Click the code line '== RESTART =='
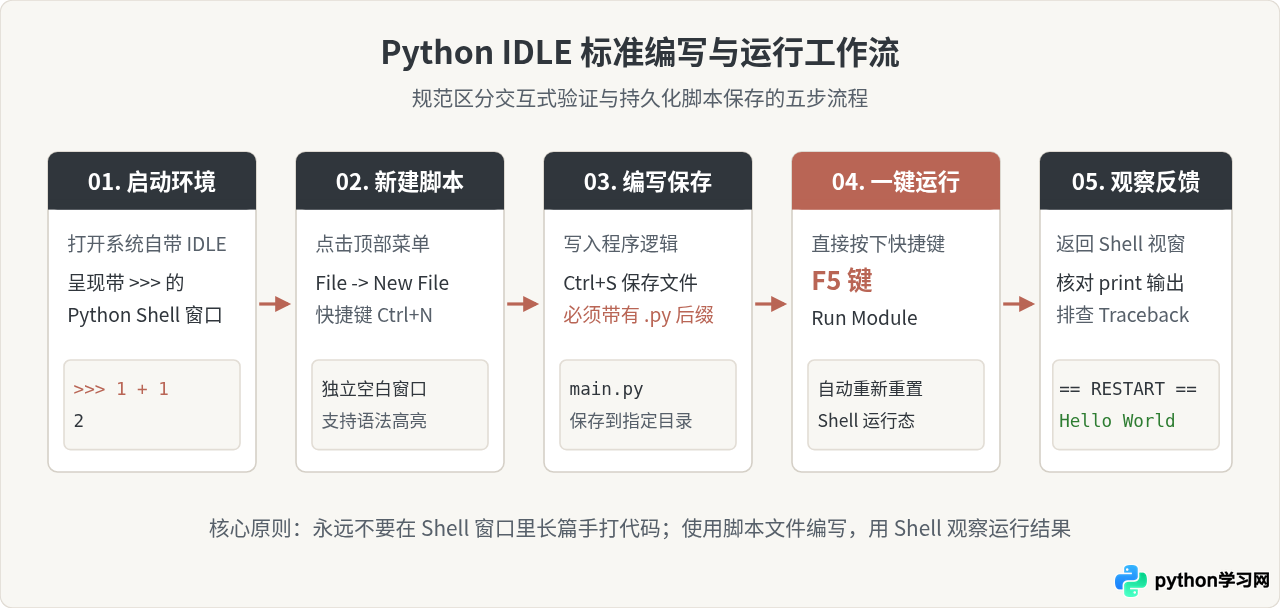The height and width of the screenshot is (608, 1280). 1128,389
